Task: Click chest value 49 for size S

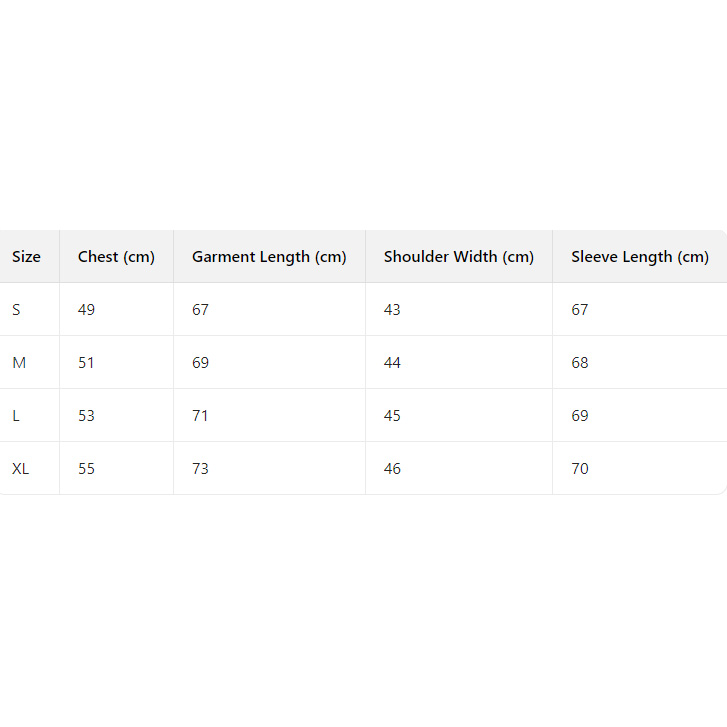Action: (87, 310)
